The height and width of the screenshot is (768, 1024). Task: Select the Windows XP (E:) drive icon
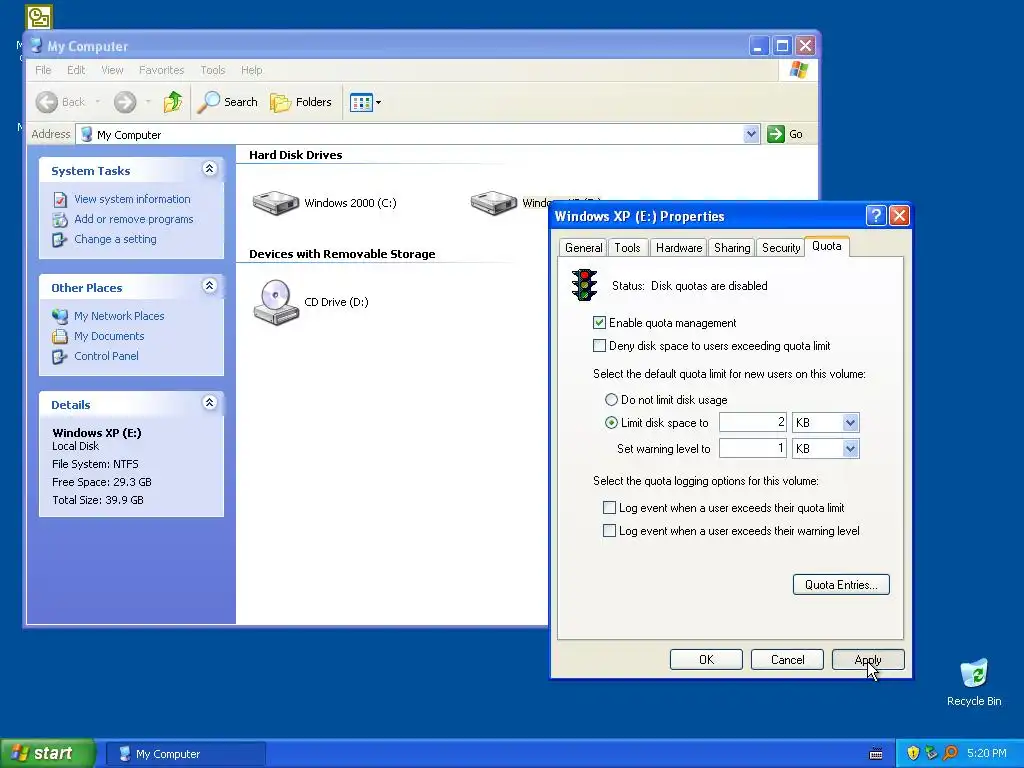pyautogui.click(x=494, y=202)
